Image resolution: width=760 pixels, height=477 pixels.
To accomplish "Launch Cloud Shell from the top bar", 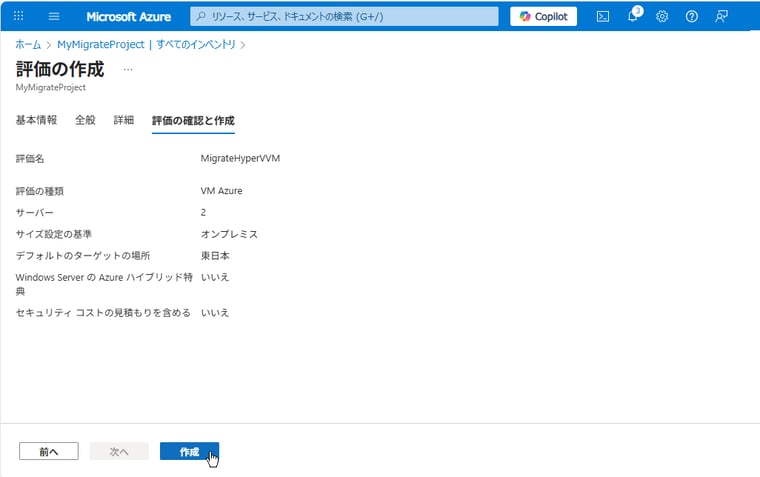I will (x=602, y=16).
